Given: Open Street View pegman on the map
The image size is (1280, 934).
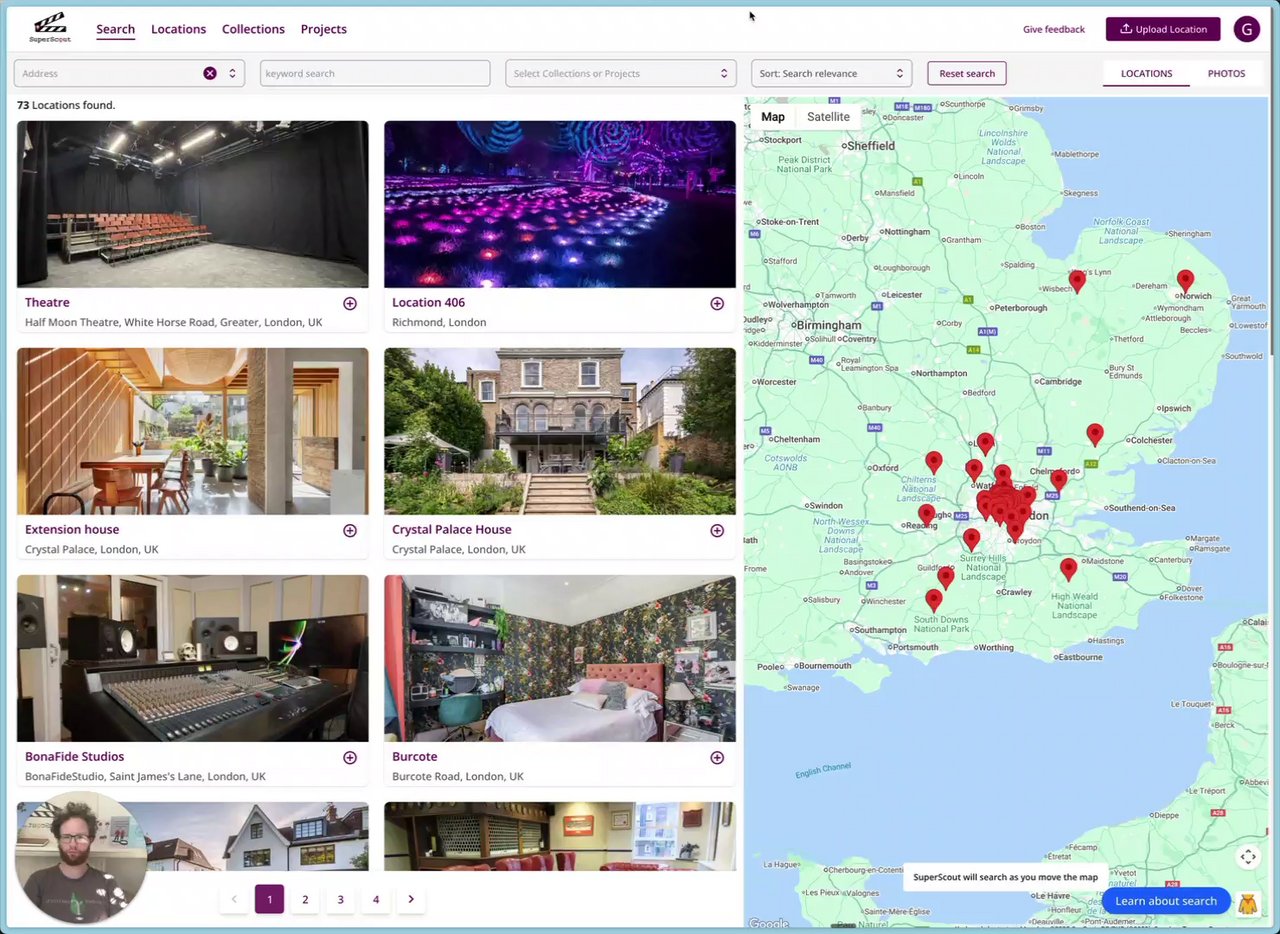Looking at the screenshot, I should (x=1247, y=904).
